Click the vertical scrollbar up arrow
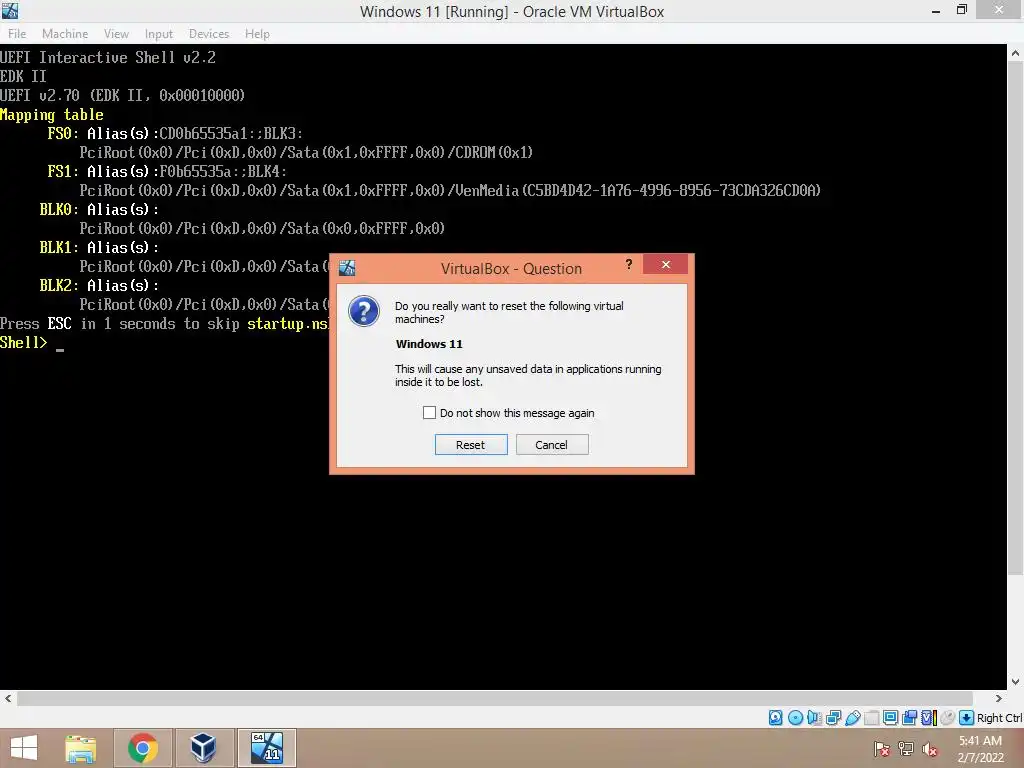Image resolution: width=1024 pixels, height=768 pixels. click(1016, 53)
